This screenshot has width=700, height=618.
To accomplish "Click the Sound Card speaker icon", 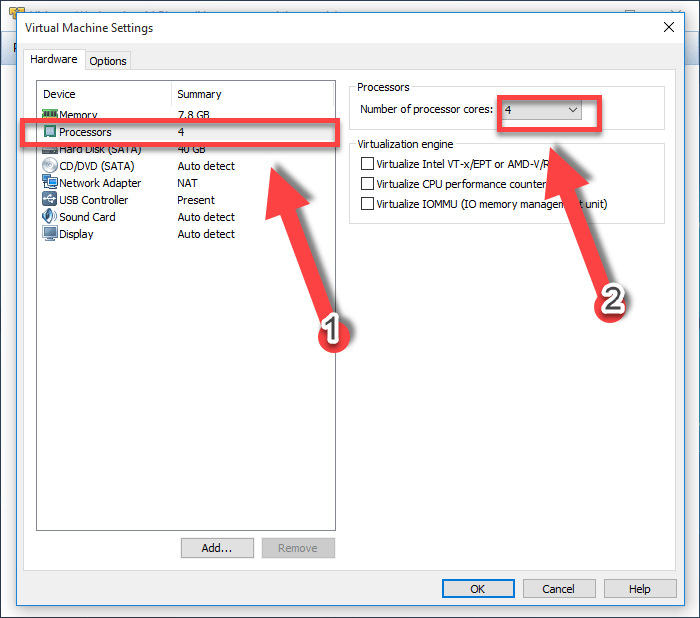I will (50, 217).
